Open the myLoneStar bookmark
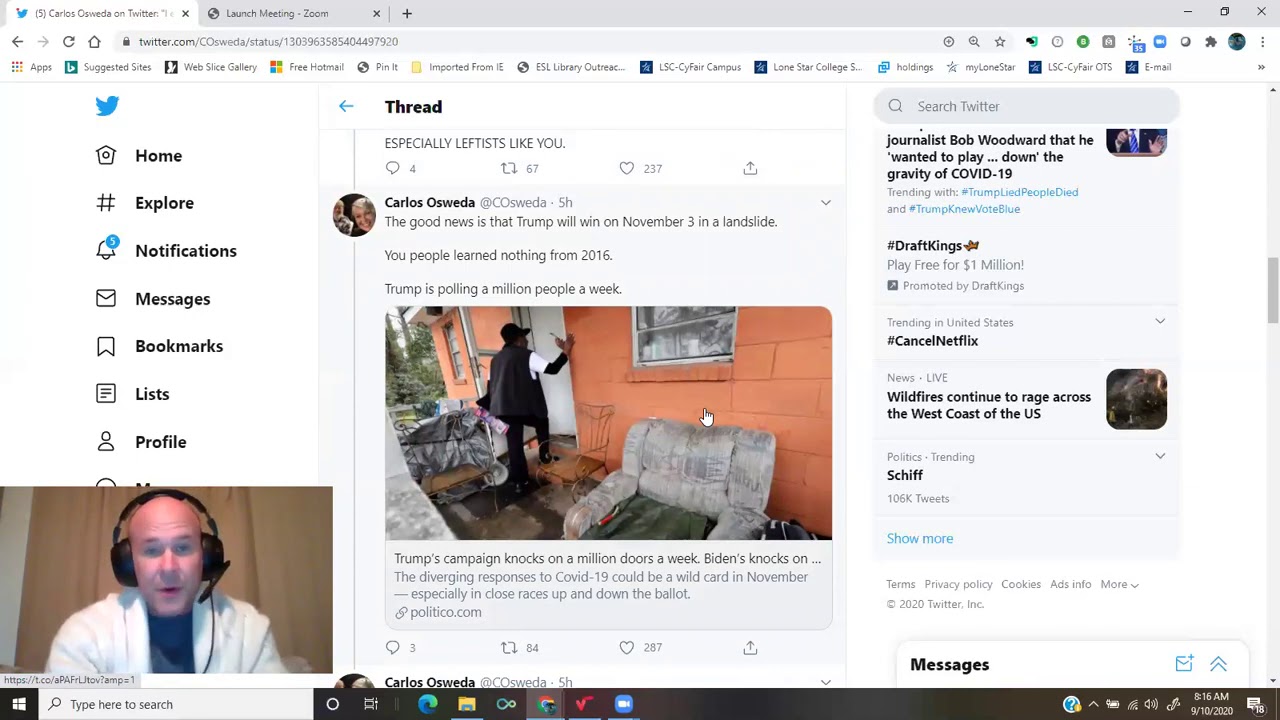Image resolution: width=1280 pixels, height=720 pixels. [x=980, y=67]
